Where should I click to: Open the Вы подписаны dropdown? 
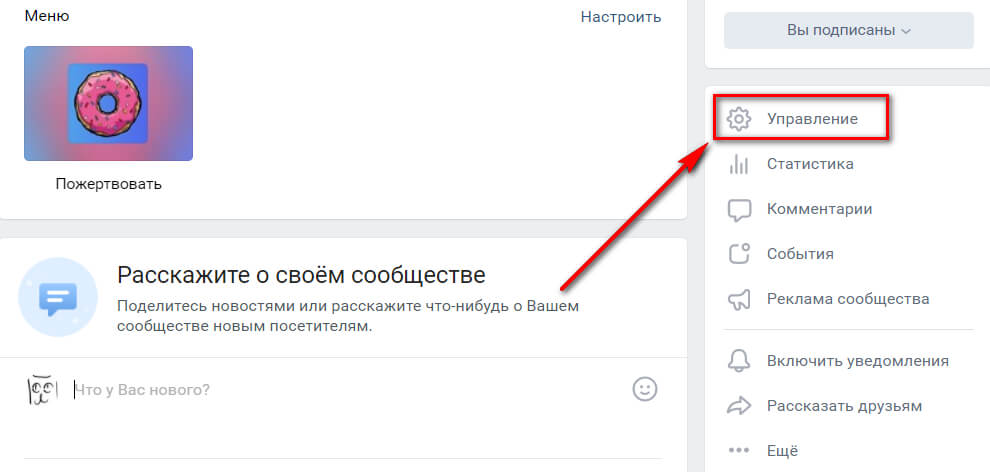849,30
